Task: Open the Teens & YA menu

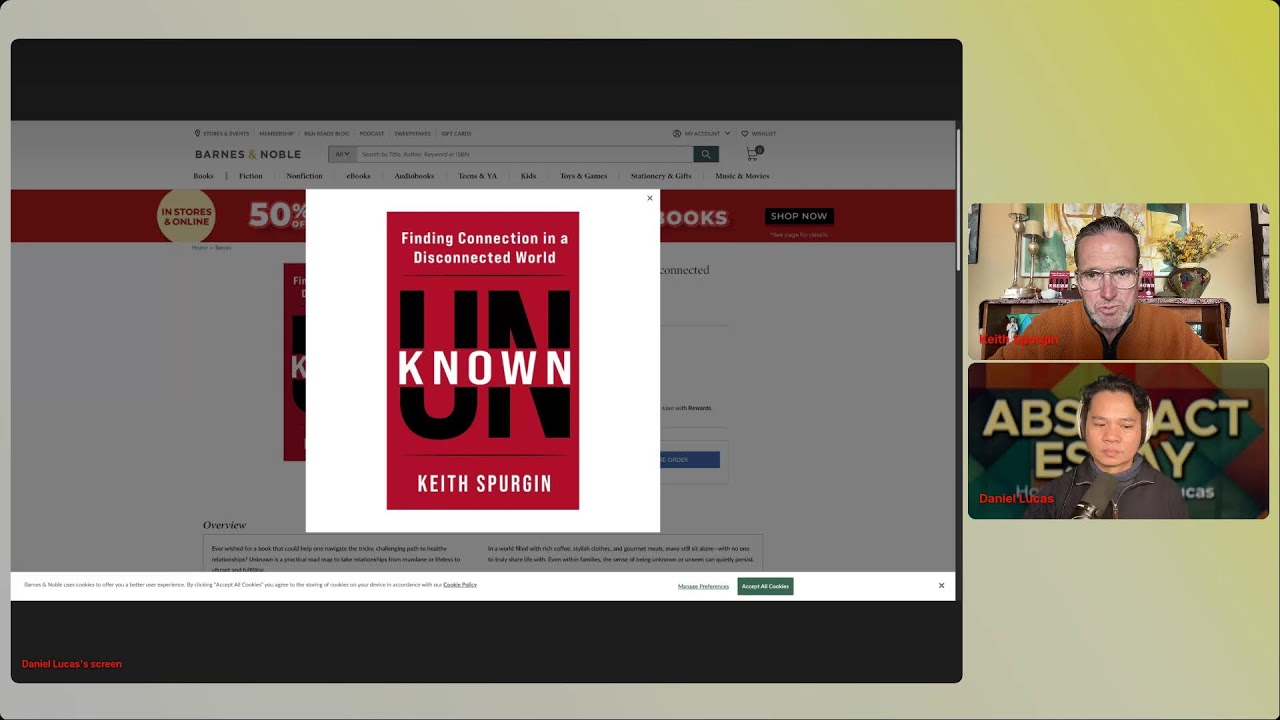Action: coord(477,176)
